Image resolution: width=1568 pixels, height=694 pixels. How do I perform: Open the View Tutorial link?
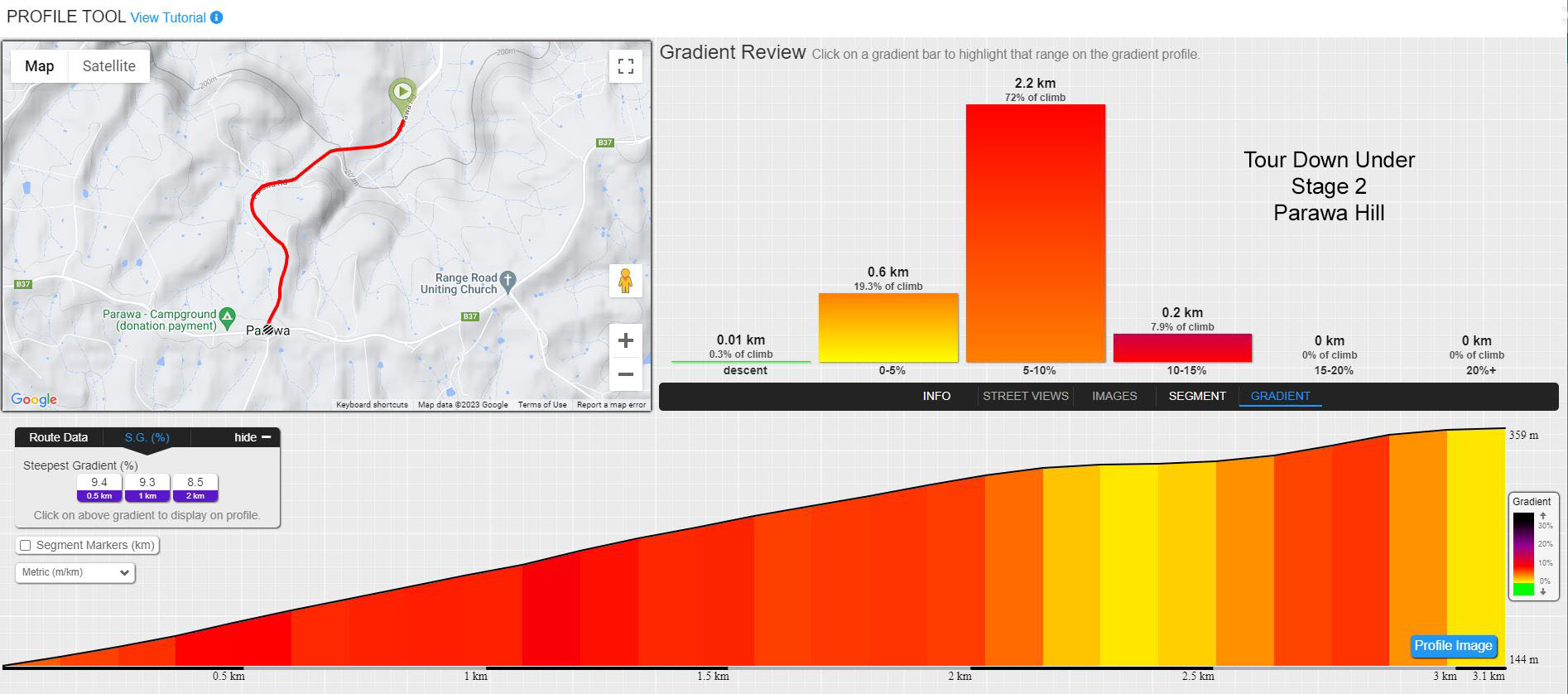pos(168,17)
